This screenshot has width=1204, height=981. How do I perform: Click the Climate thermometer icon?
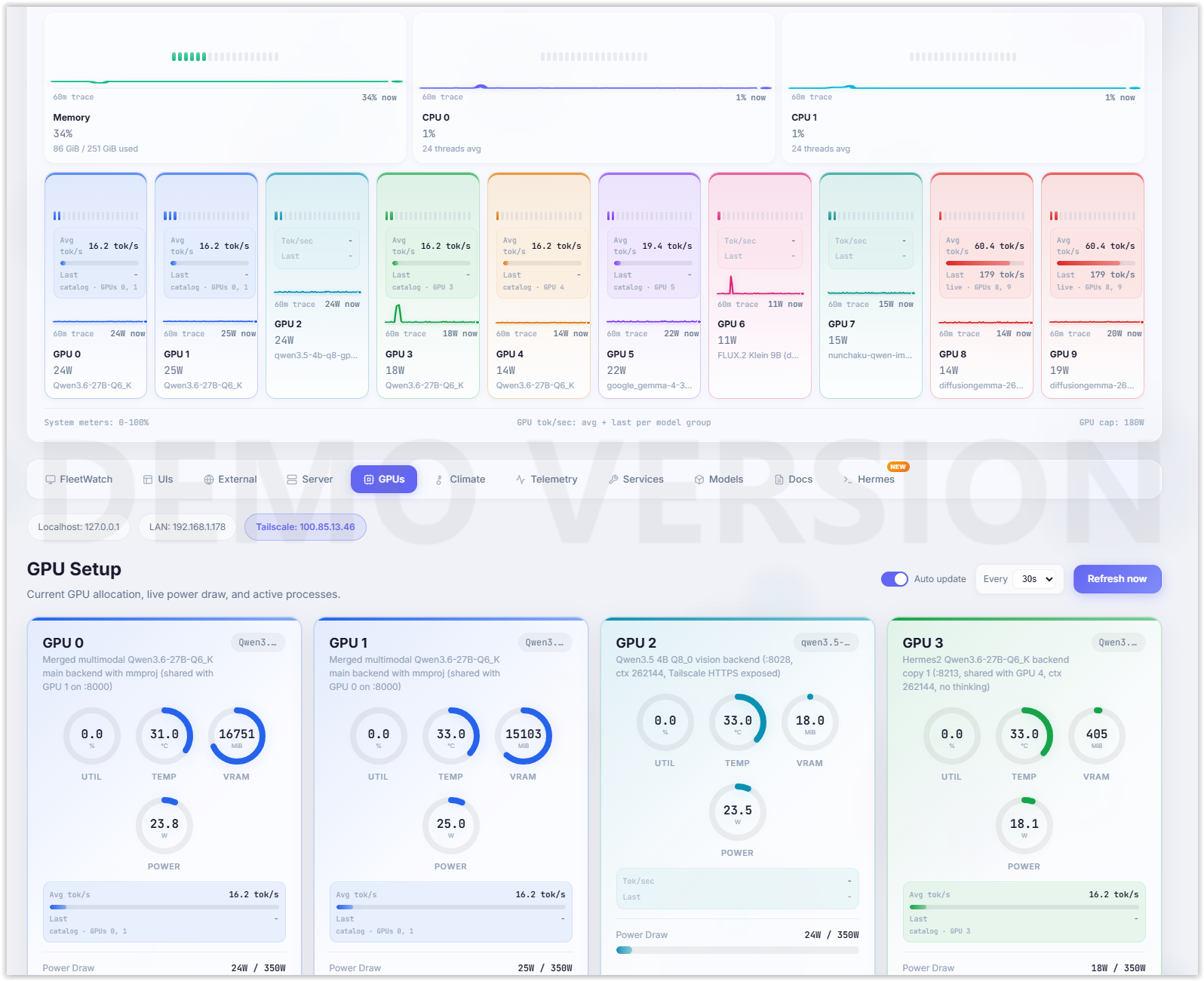(439, 480)
